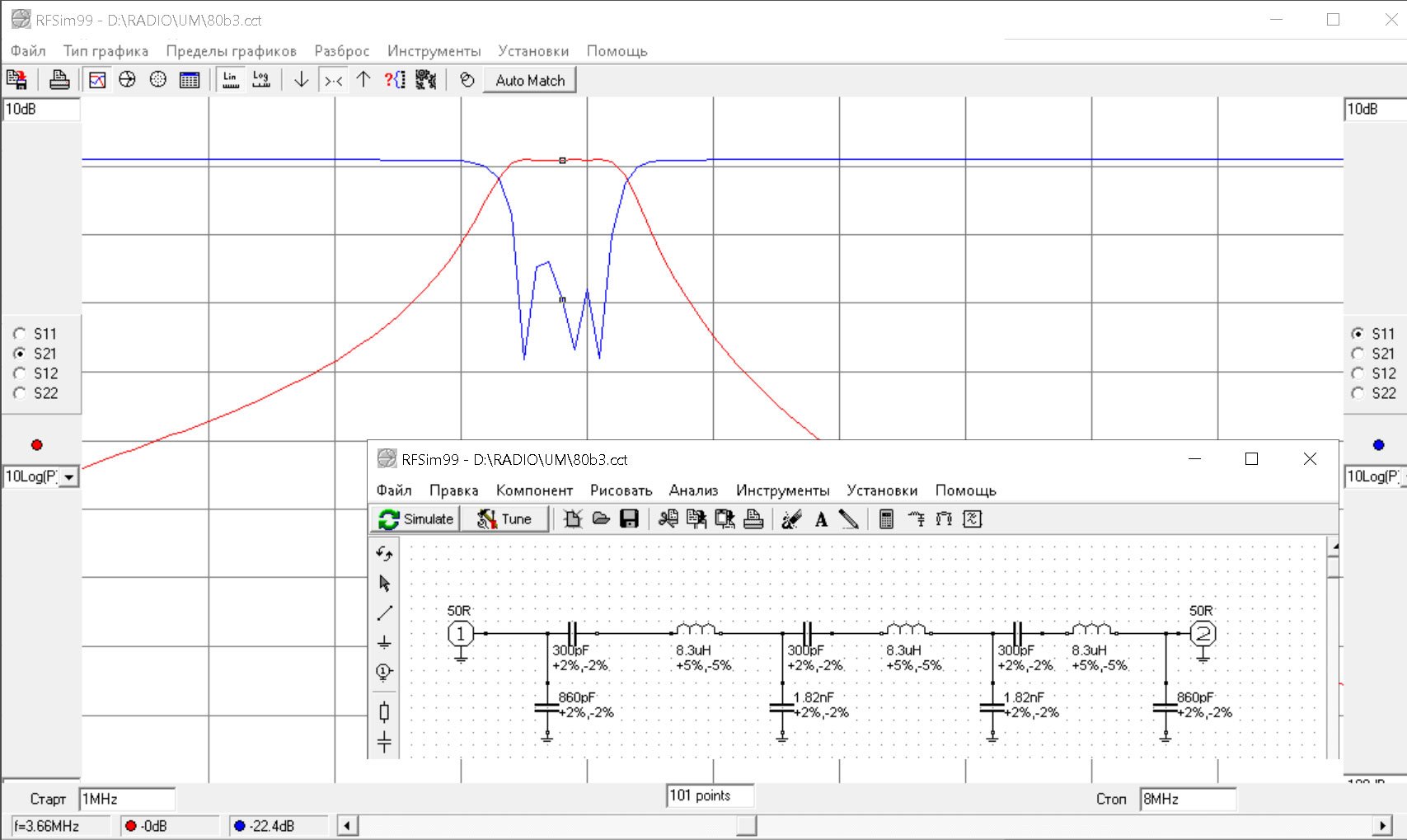Click the Стоп frequency field 8MHz
Image resolution: width=1407 pixels, height=840 pixels.
tap(1187, 799)
